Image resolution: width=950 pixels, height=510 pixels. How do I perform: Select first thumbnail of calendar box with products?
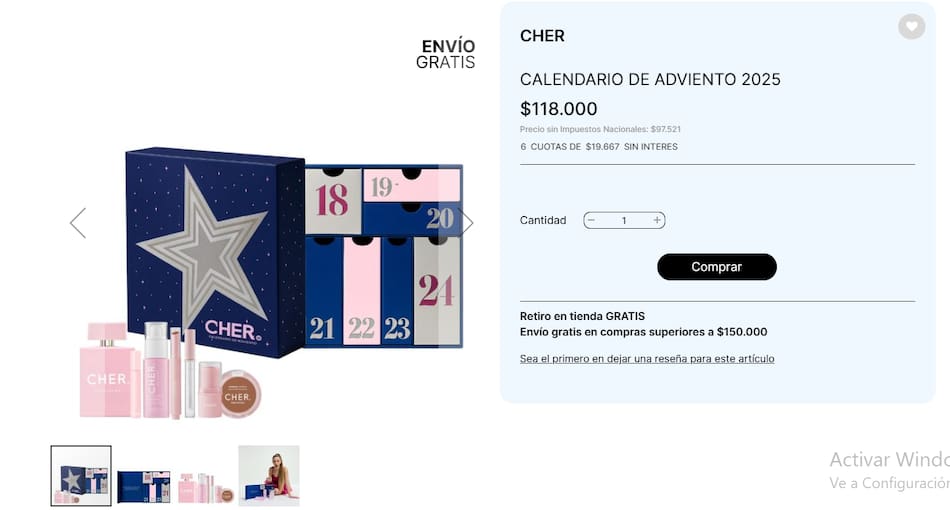pos(81,475)
